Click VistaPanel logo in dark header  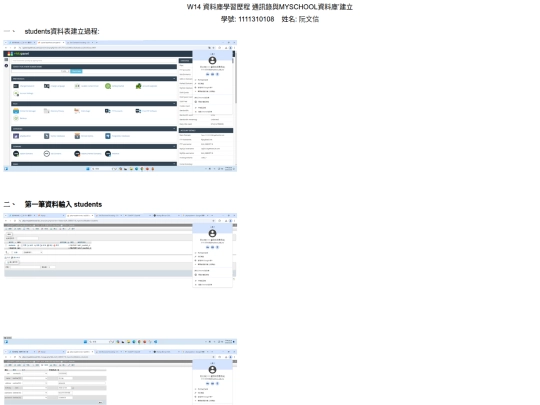tap(18, 54)
